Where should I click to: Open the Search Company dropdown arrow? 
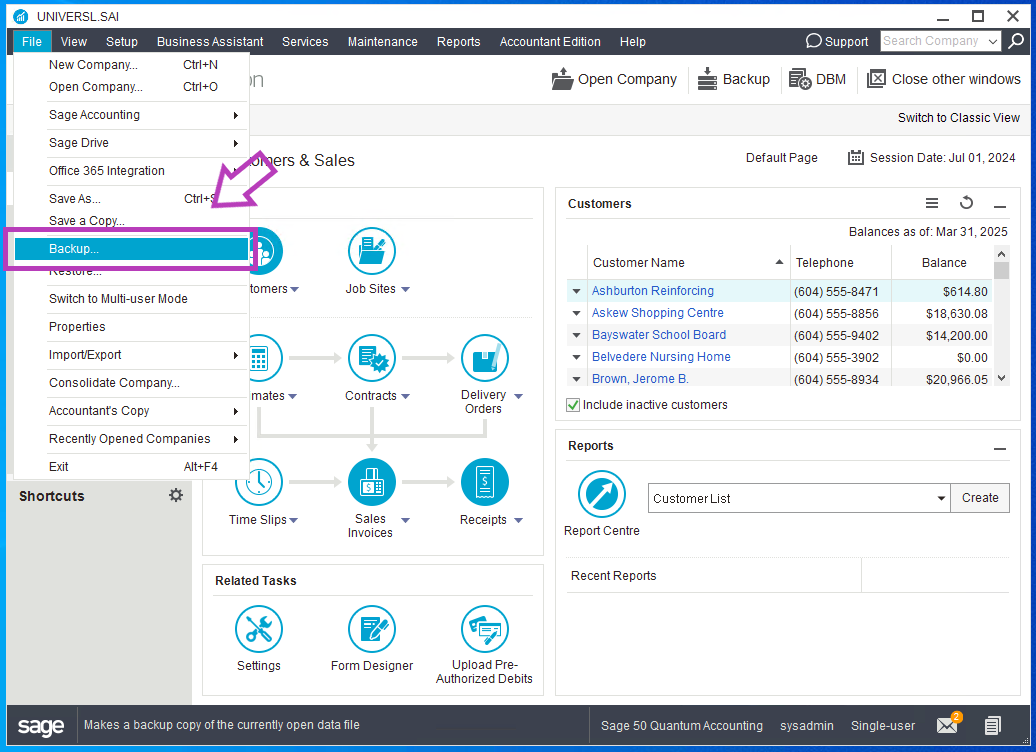point(992,41)
